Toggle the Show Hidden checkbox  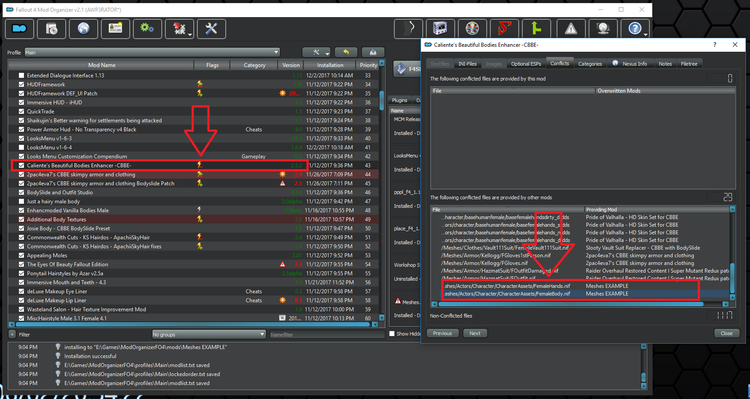click(x=392, y=334)
